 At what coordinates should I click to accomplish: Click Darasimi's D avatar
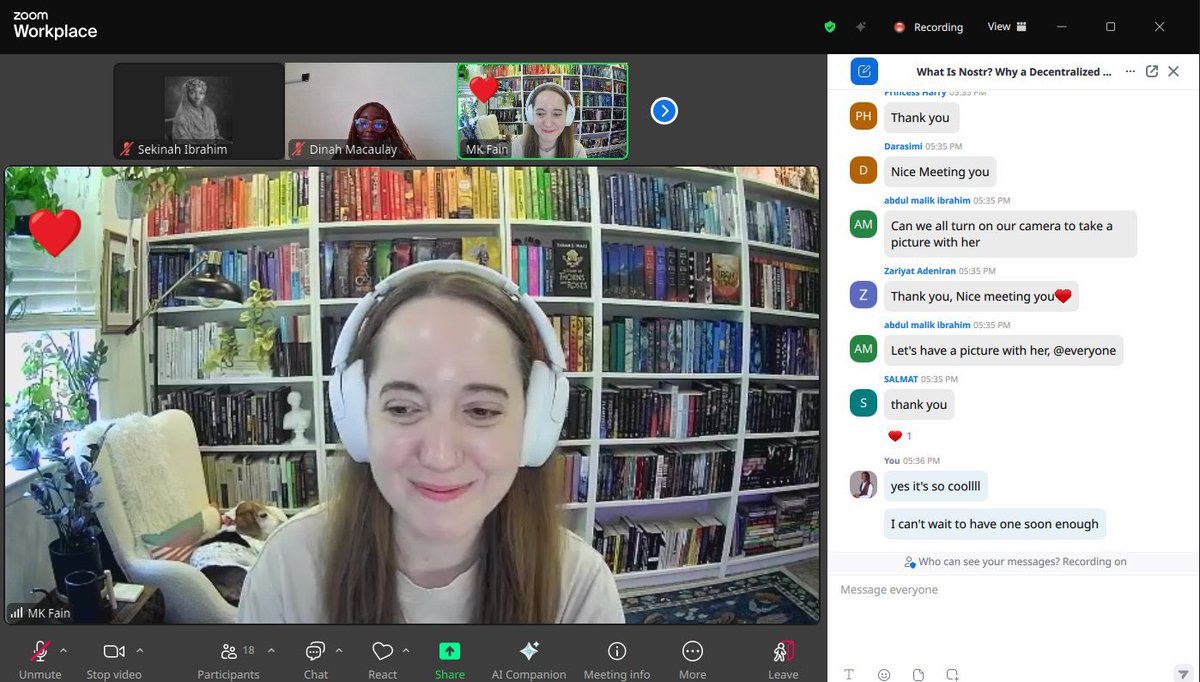point(863,171)
